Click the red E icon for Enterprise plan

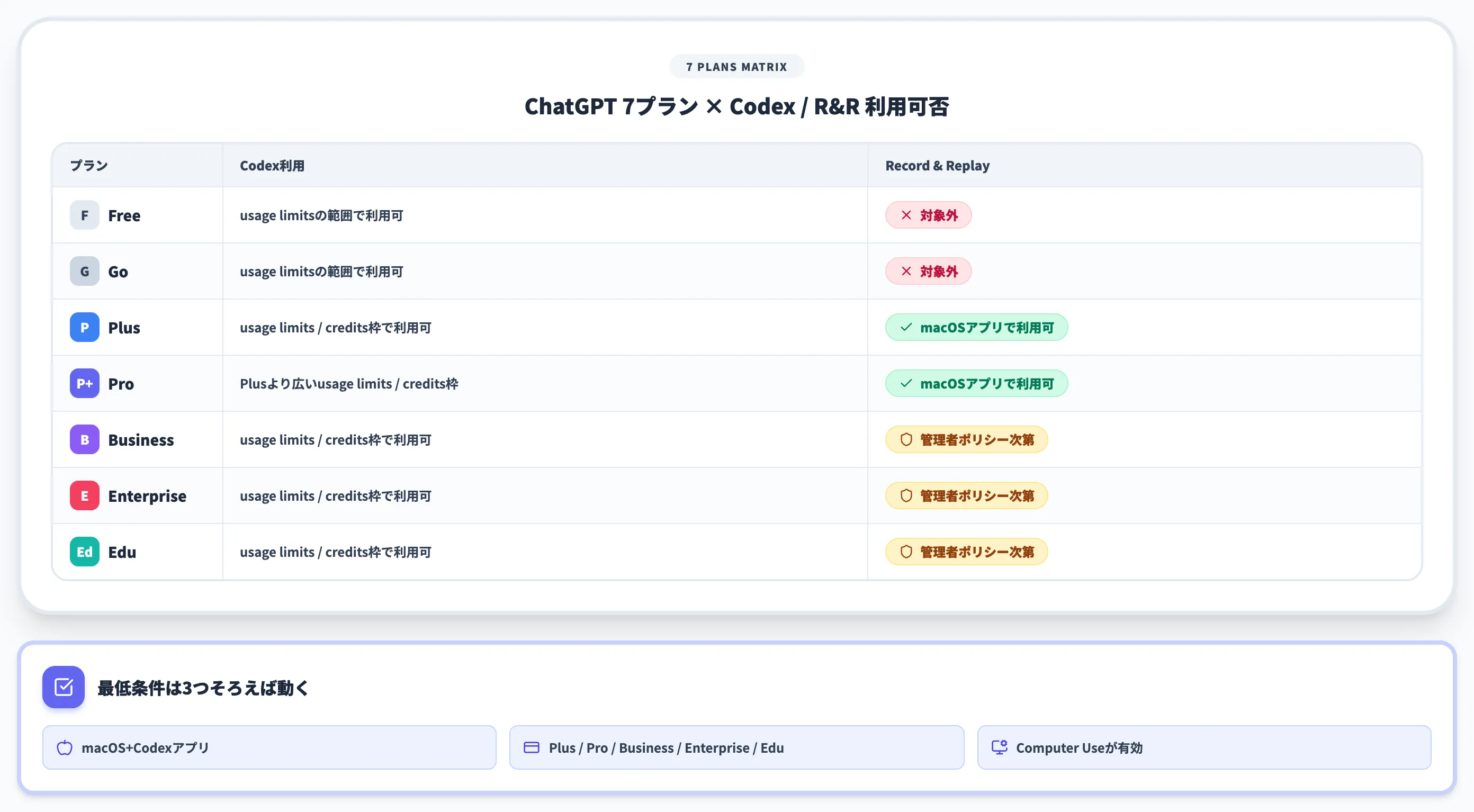[x=85, y=495]
